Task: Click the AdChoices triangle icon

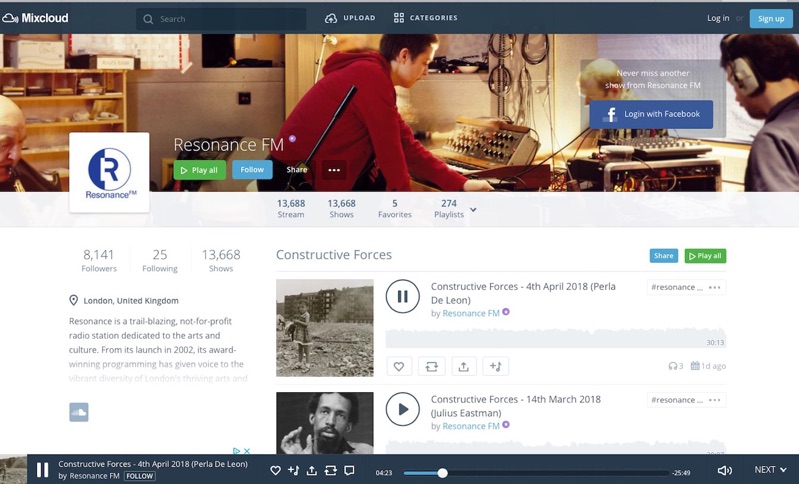Action: [236, 451]
